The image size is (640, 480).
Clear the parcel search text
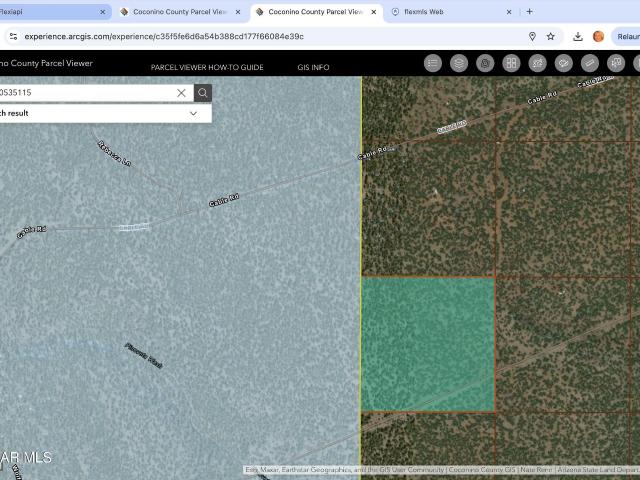coord(181,93)
